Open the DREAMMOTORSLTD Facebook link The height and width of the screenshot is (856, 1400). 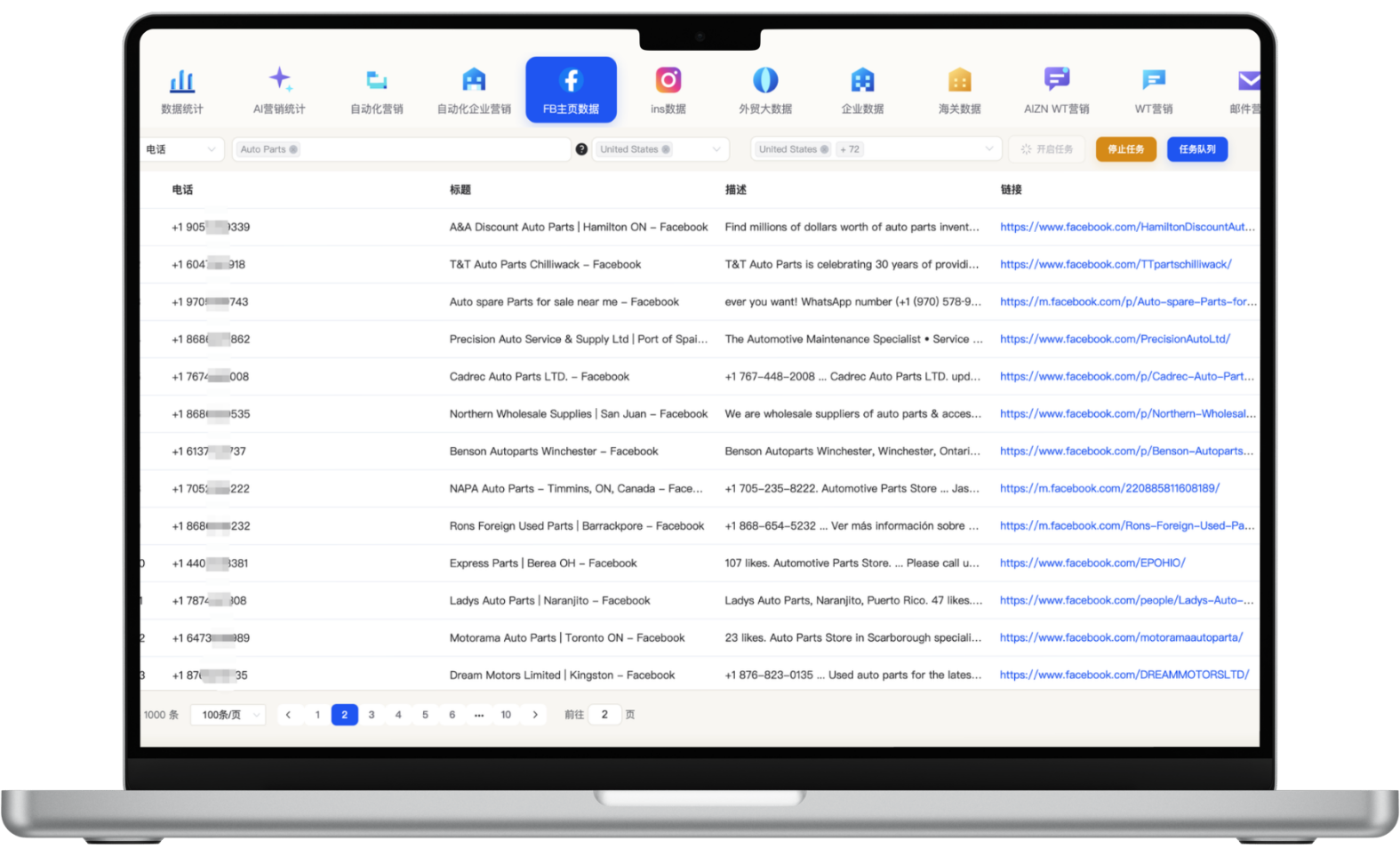[1124, 676]
